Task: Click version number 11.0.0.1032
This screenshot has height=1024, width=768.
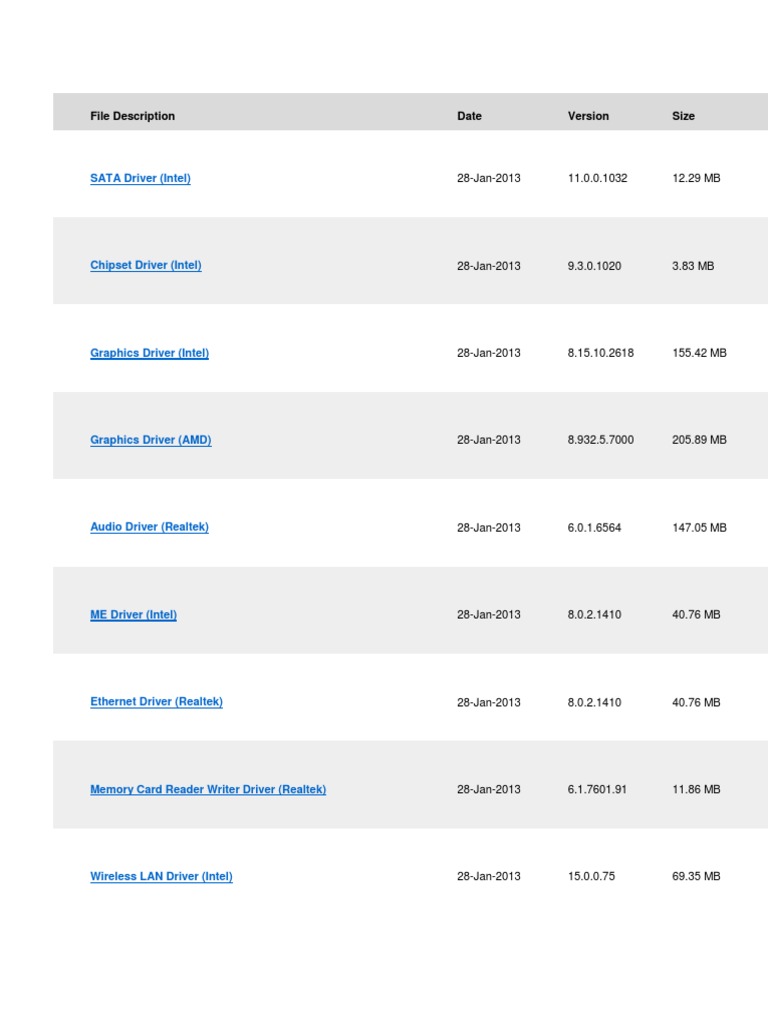Action: coord(597,178)
